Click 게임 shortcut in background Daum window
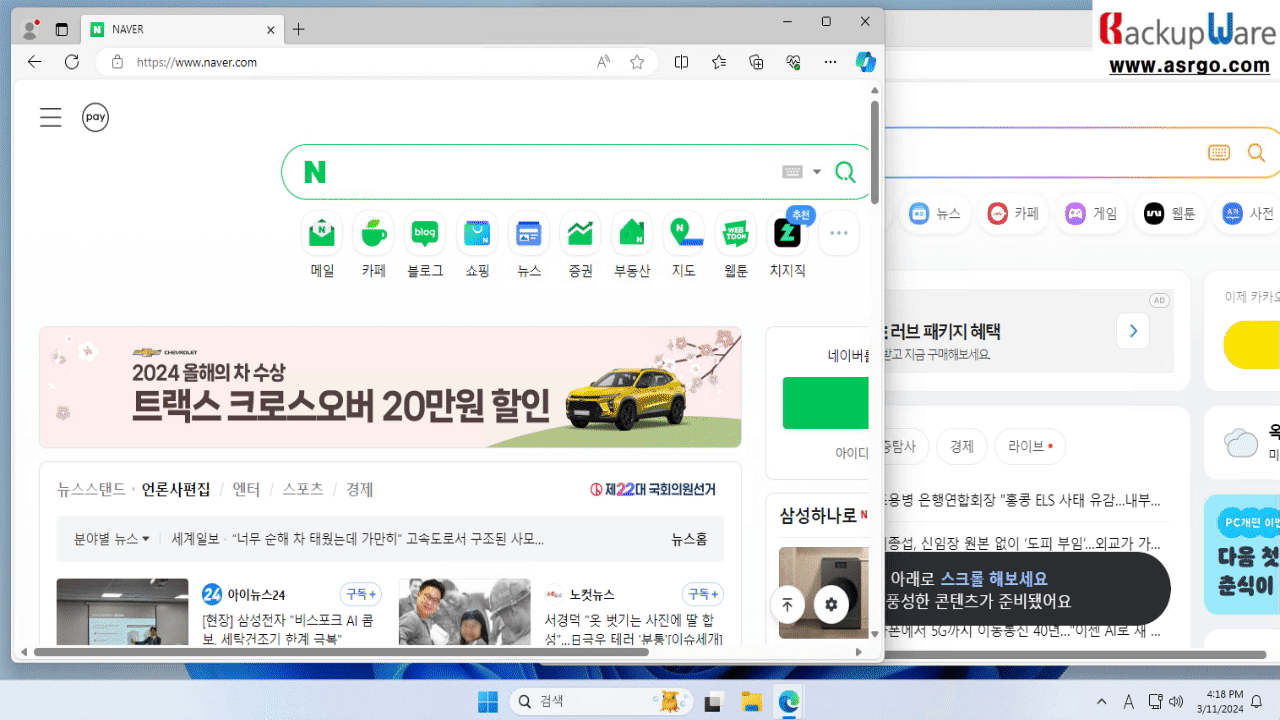 [x=1091, y=213]
